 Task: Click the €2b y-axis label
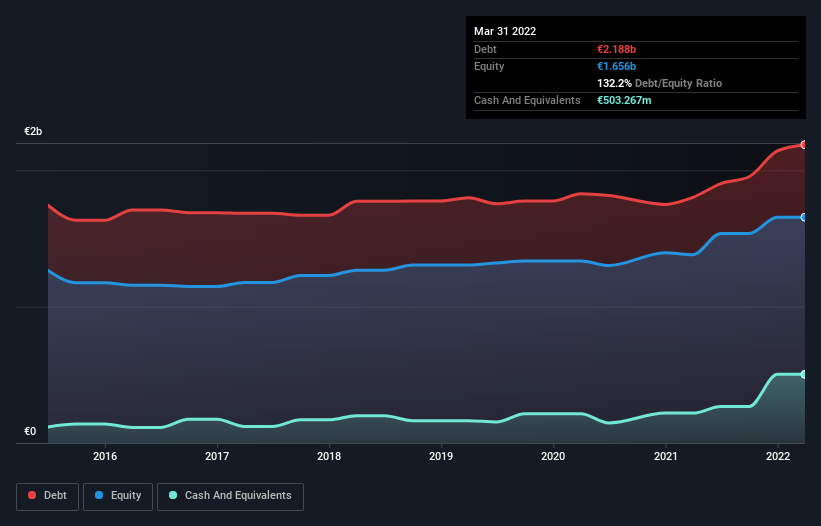tap(33, 131)
